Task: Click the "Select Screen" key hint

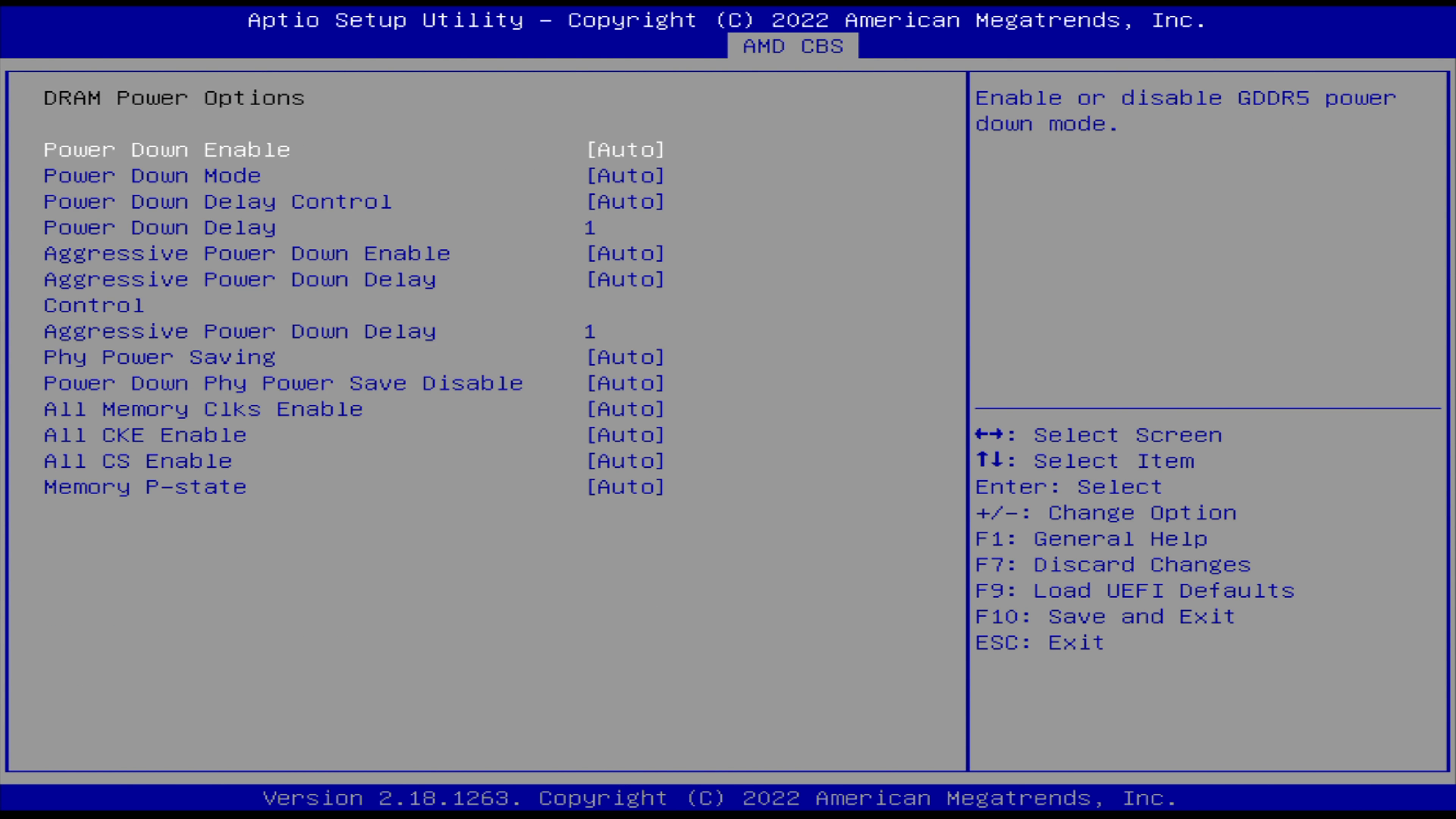Action: click(x=1099, y=436)
